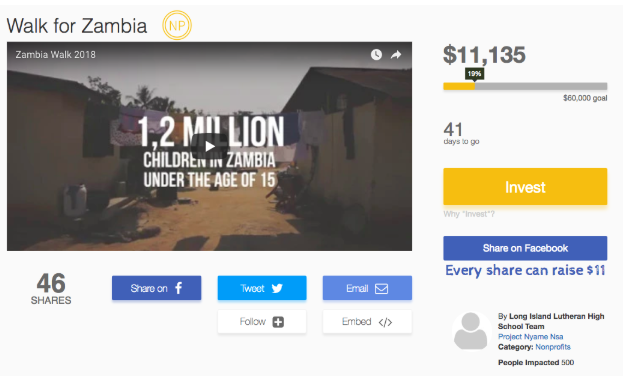Play the Zambia Walk 2018 video
Image resolution: width=627 pixels, height=377 pixels.
(x=210, y=146)
